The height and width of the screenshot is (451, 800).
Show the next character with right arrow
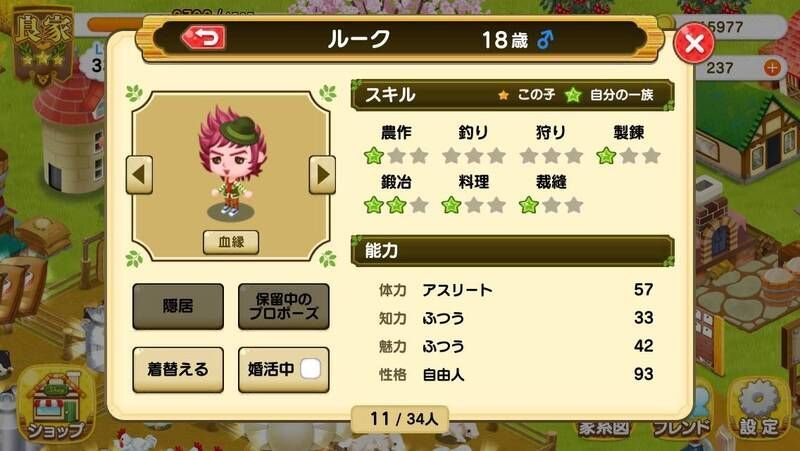click(x=322, y=175)
